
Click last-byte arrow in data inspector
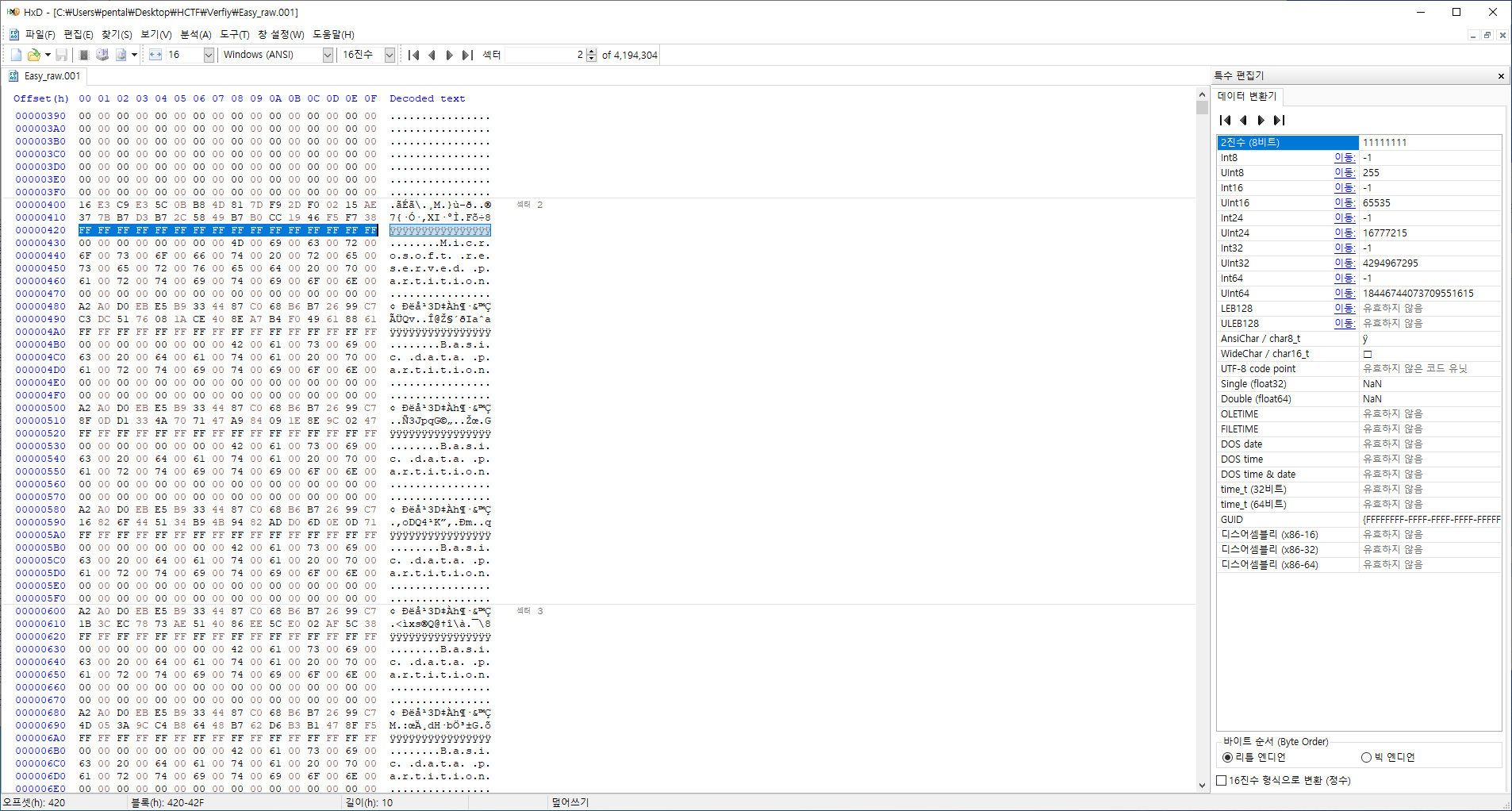pos(1279,121)
